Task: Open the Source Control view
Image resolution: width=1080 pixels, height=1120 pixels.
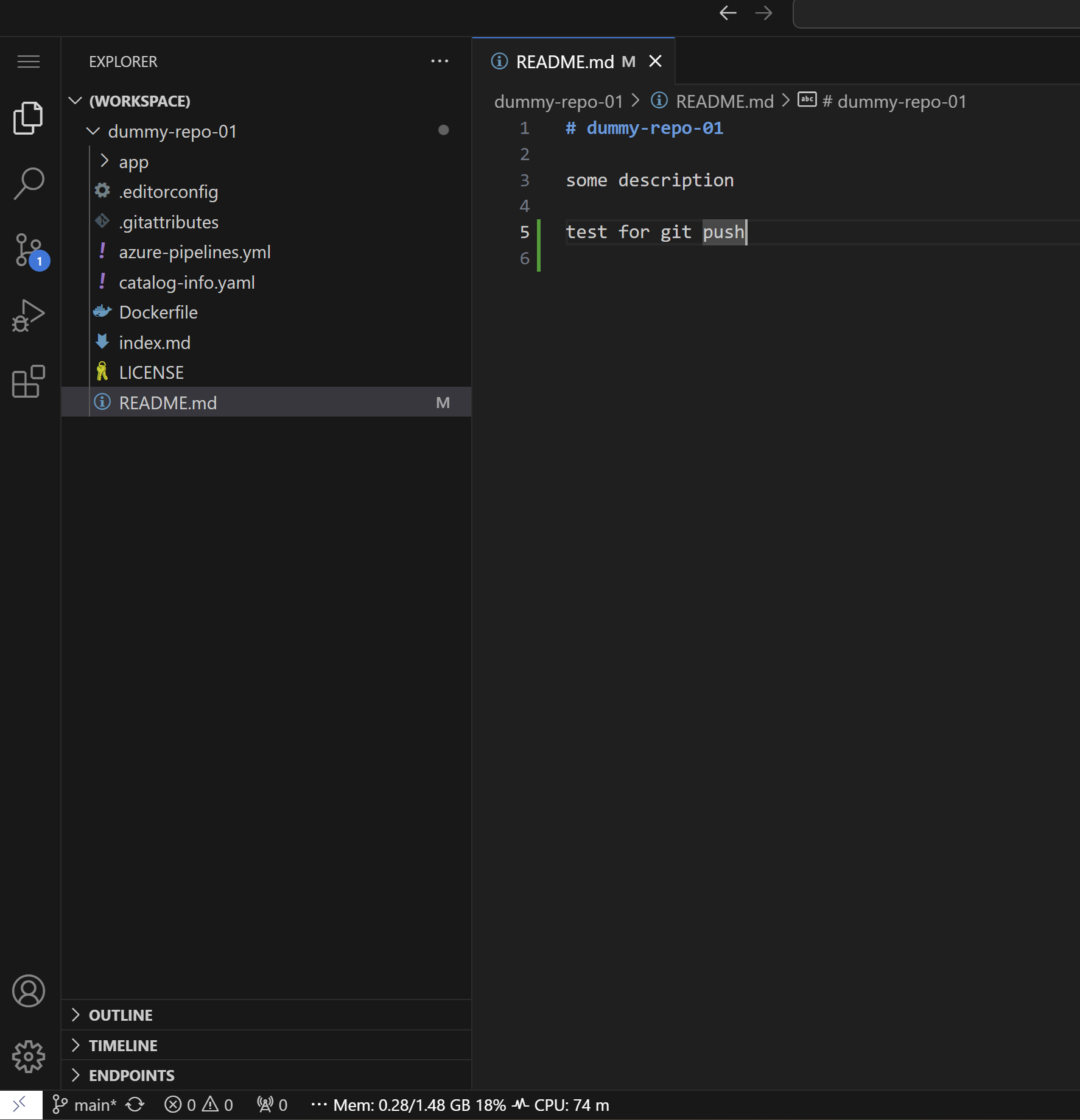Action: click(x=29, y=250)
